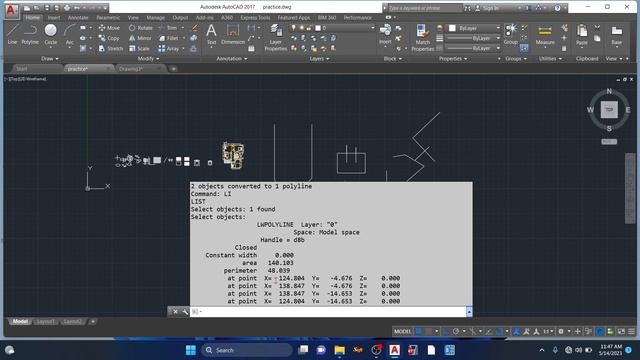Click the object color swatch
The width and height of the screenshot is (640, 360).
452,28
